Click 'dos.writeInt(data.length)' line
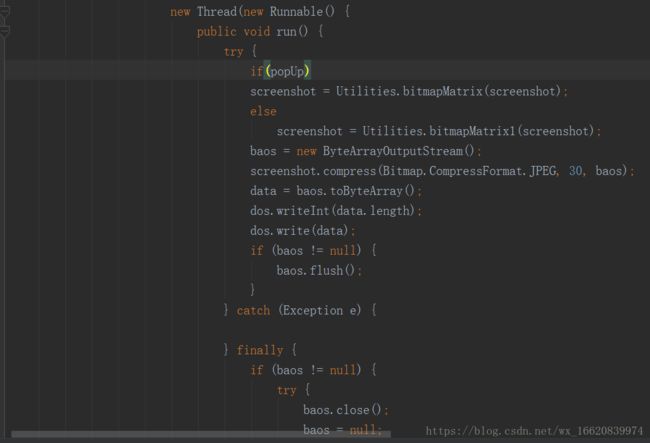Image resolution: width=650 pixels, height=443 pixels. point(336,211)
